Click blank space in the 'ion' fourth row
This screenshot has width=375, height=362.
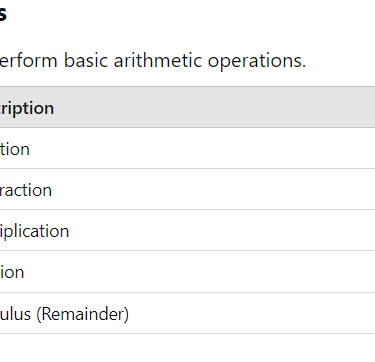pos(200,272)
